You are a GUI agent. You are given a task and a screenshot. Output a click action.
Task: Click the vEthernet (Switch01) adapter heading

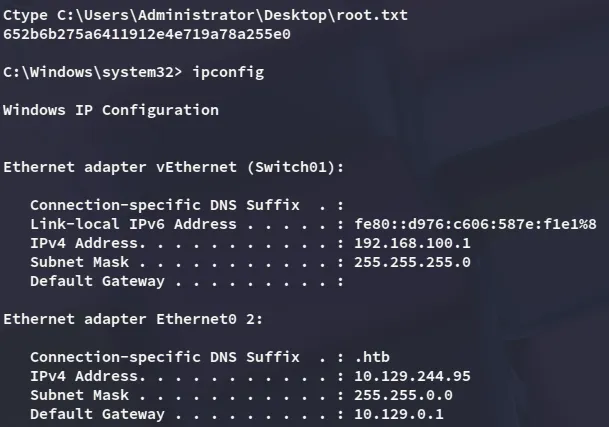[x=174, y=167]
